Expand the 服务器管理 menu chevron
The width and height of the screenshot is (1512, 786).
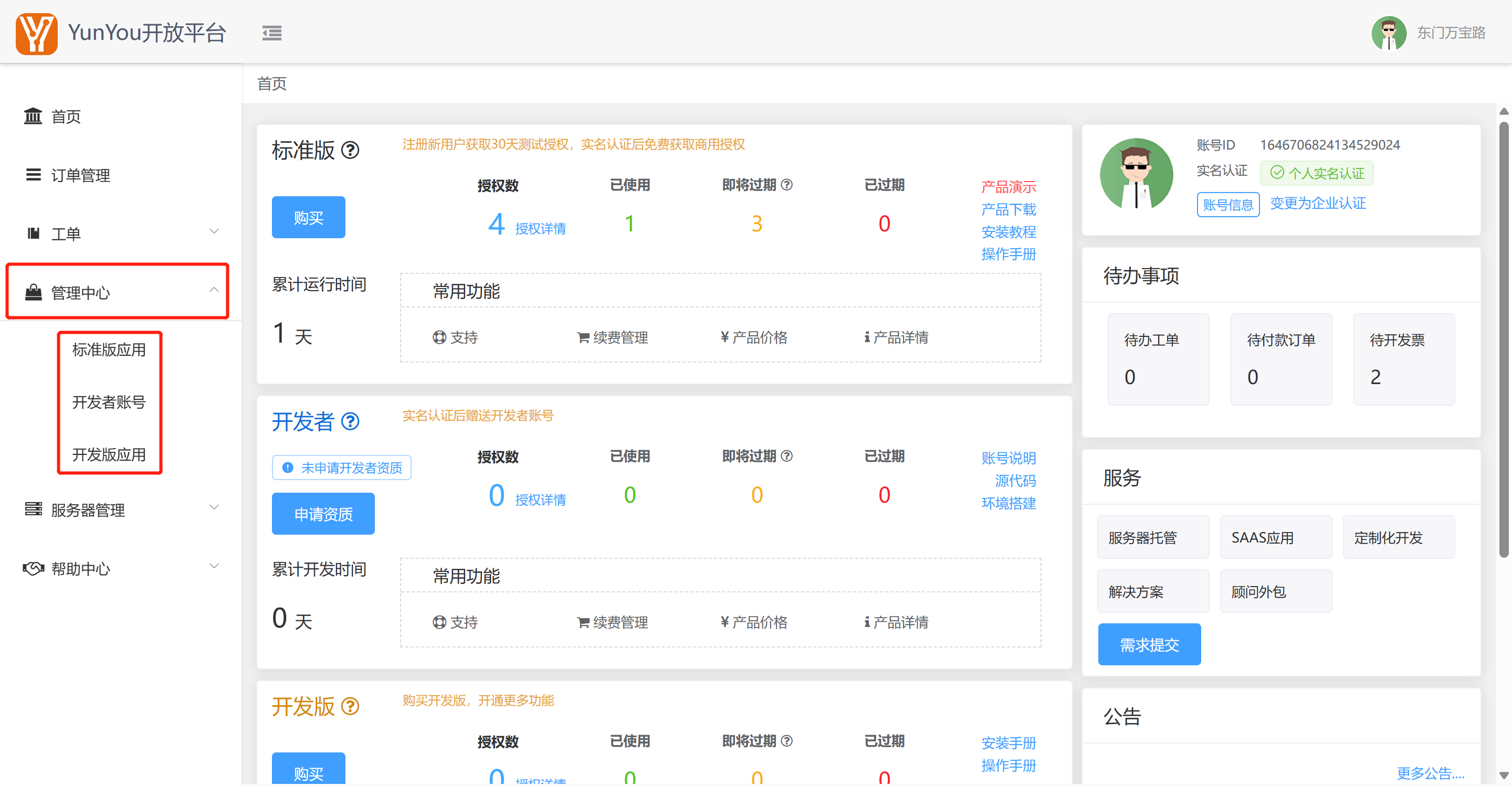pyautogui.click(x=214, y=507)
